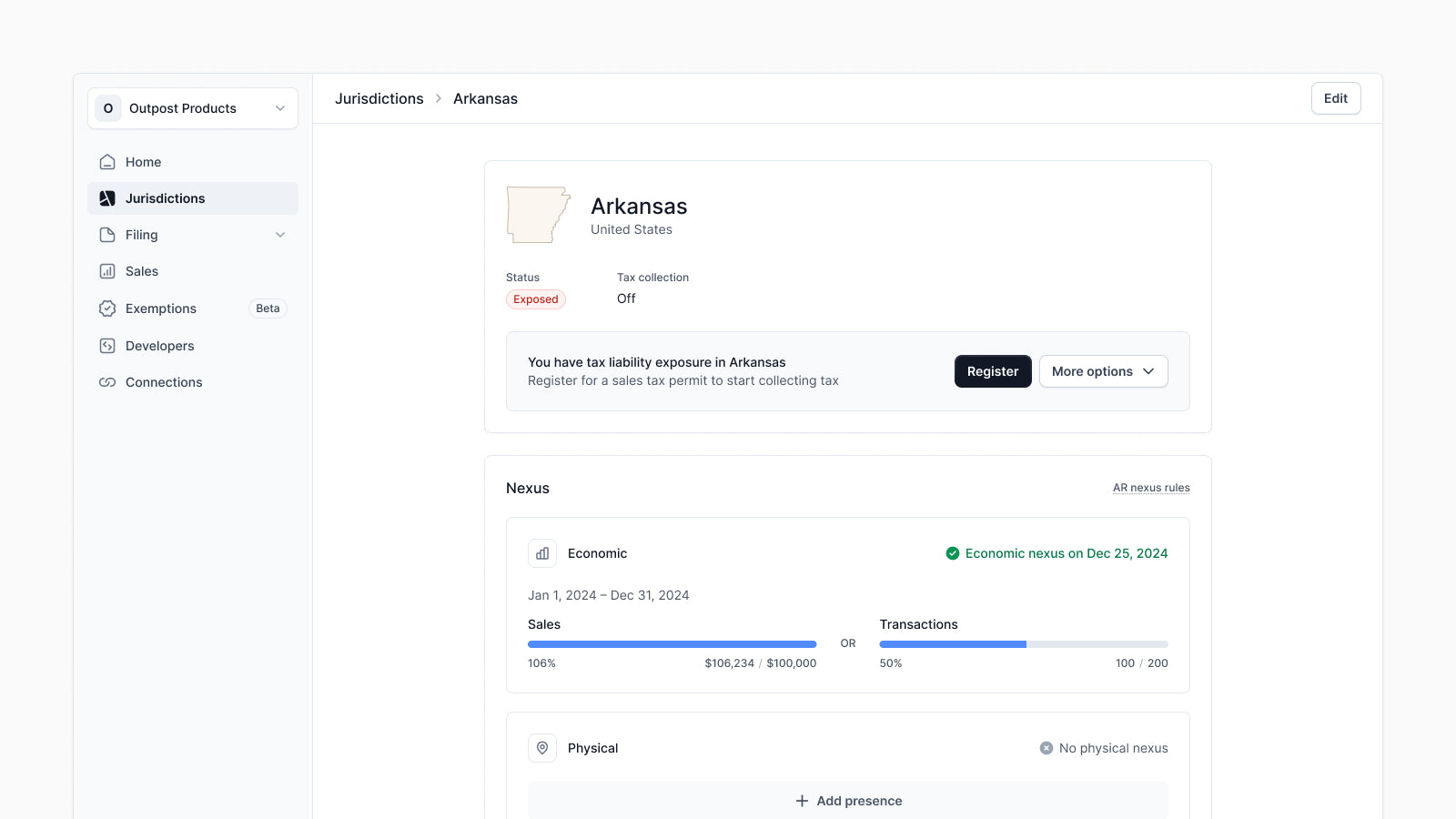Click 'You have tax liability exposure in Arkansas'
The image size is (1456, 819).
pyautogui.click(x=657, y=362)
